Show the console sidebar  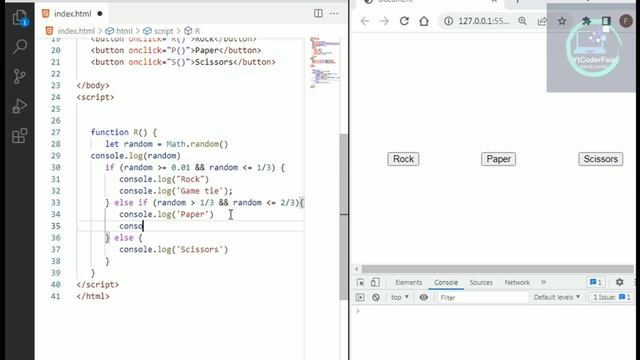pyautogui.click(x=360, y=298)
